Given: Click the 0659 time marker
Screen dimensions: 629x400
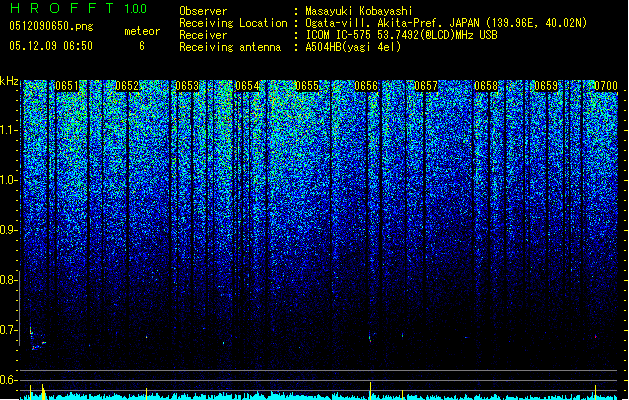Looking at the screenshot, I should [546, 86].
